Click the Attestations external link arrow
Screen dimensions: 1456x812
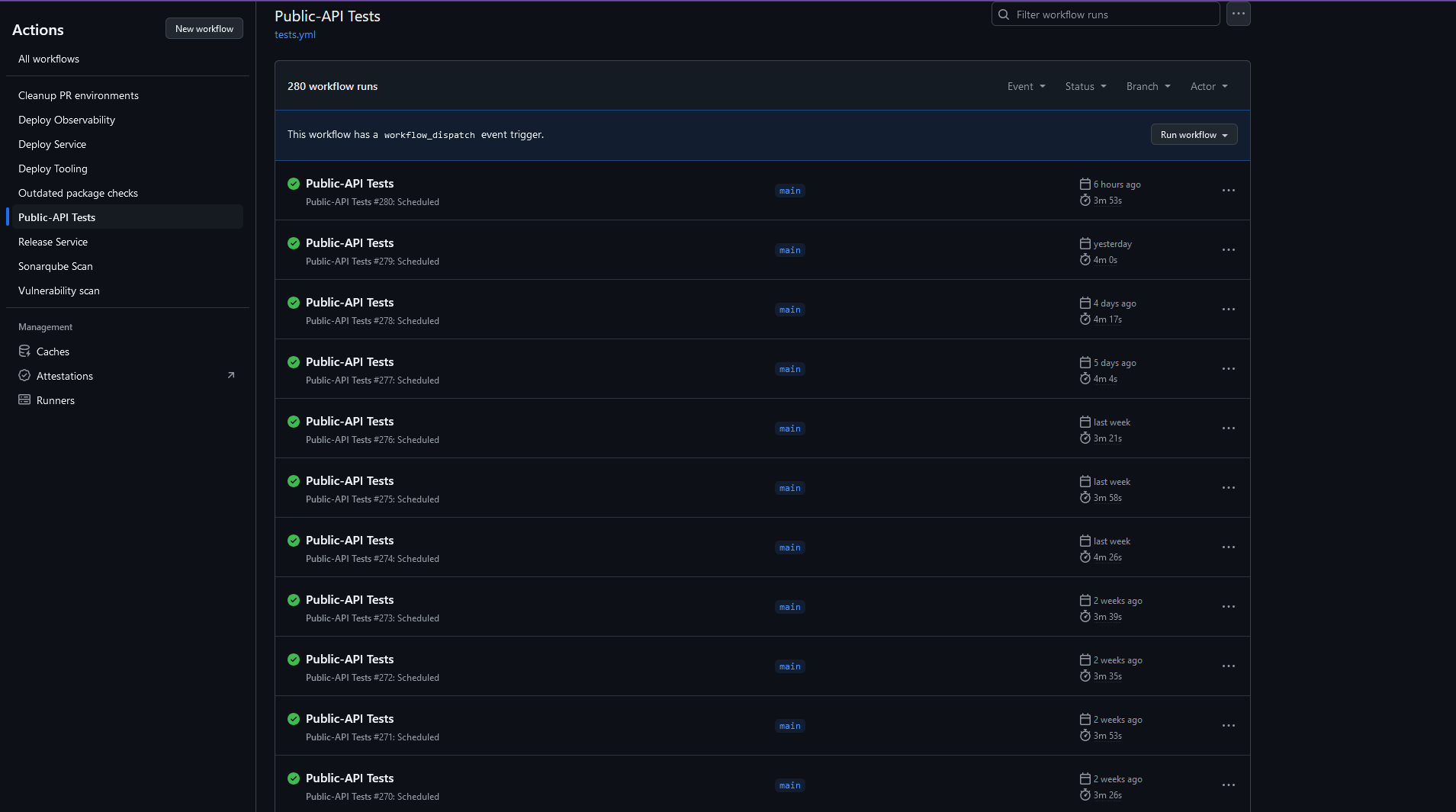click(231, 375)
